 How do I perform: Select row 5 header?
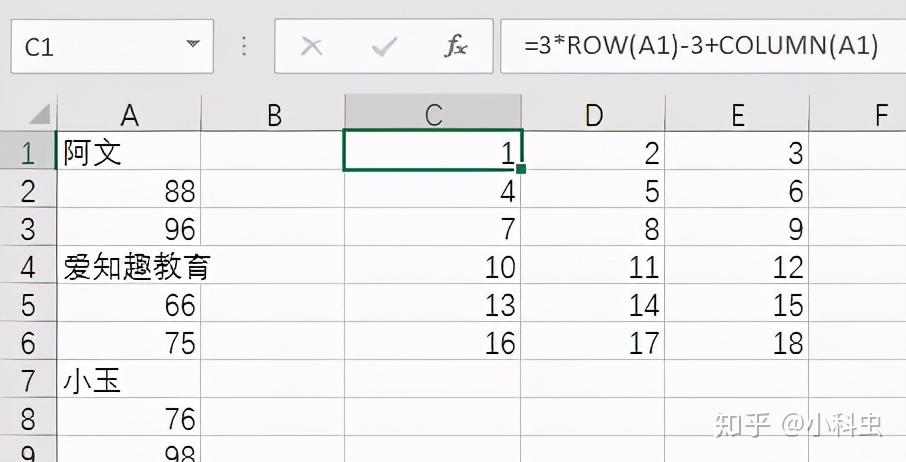pyautogui.click(x=28, y=303)
